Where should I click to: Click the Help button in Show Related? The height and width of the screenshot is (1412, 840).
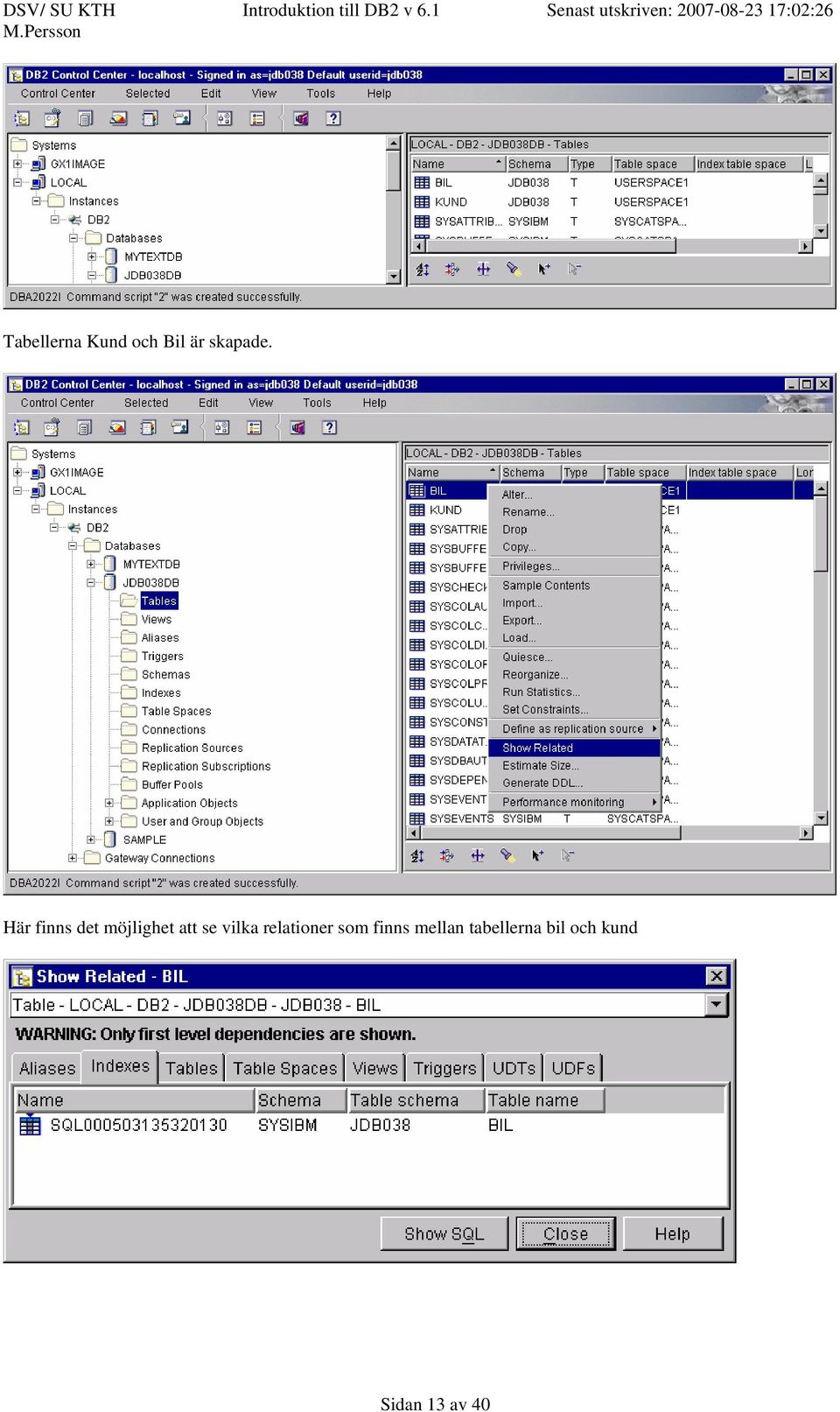pos(672,1233)
